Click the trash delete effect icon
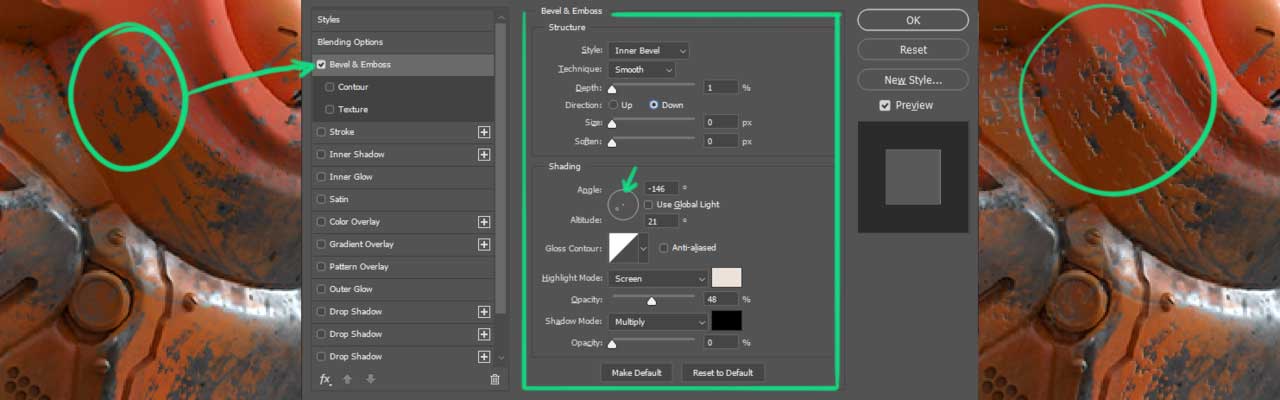This screenshot has width=1280, height=400. (x=494, y=380)
